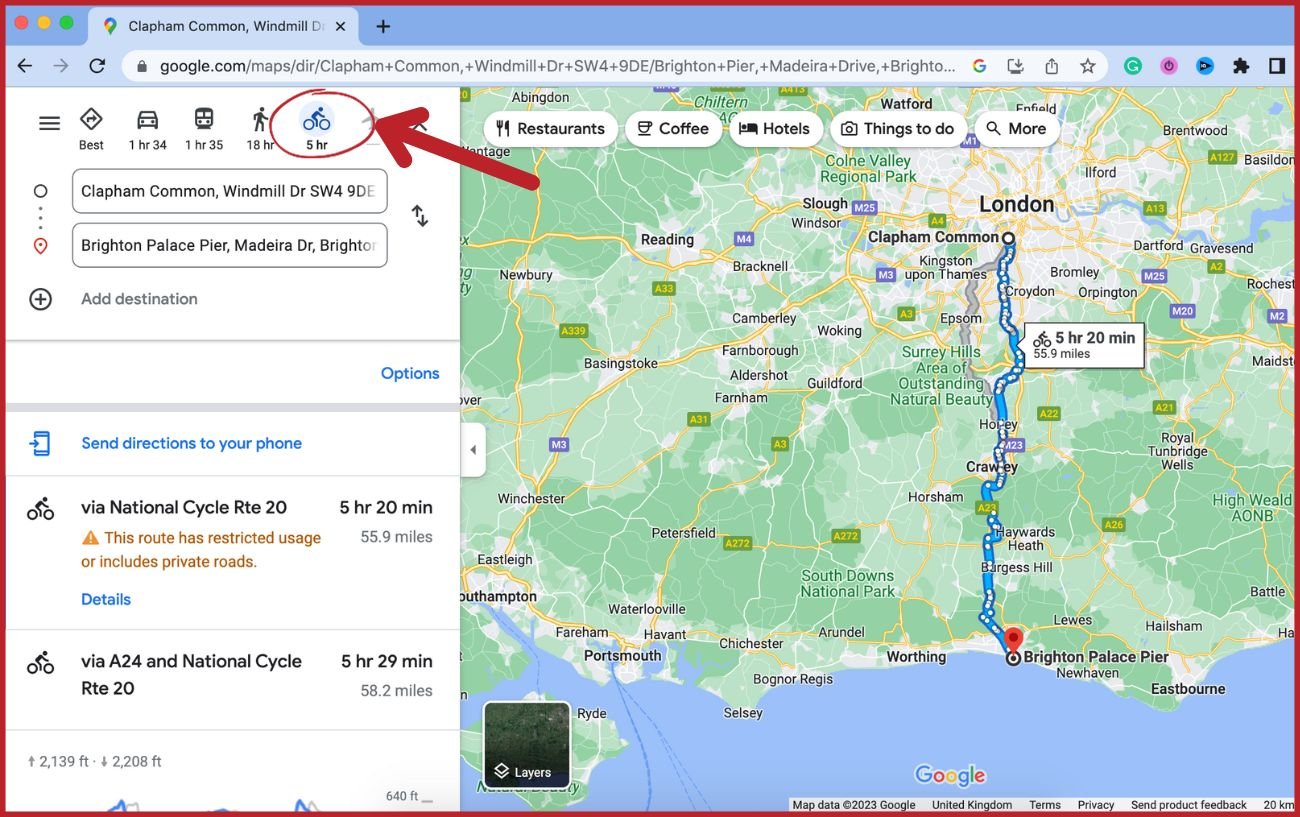
Task: Click Send product feedback
Action: (1189, 805)
